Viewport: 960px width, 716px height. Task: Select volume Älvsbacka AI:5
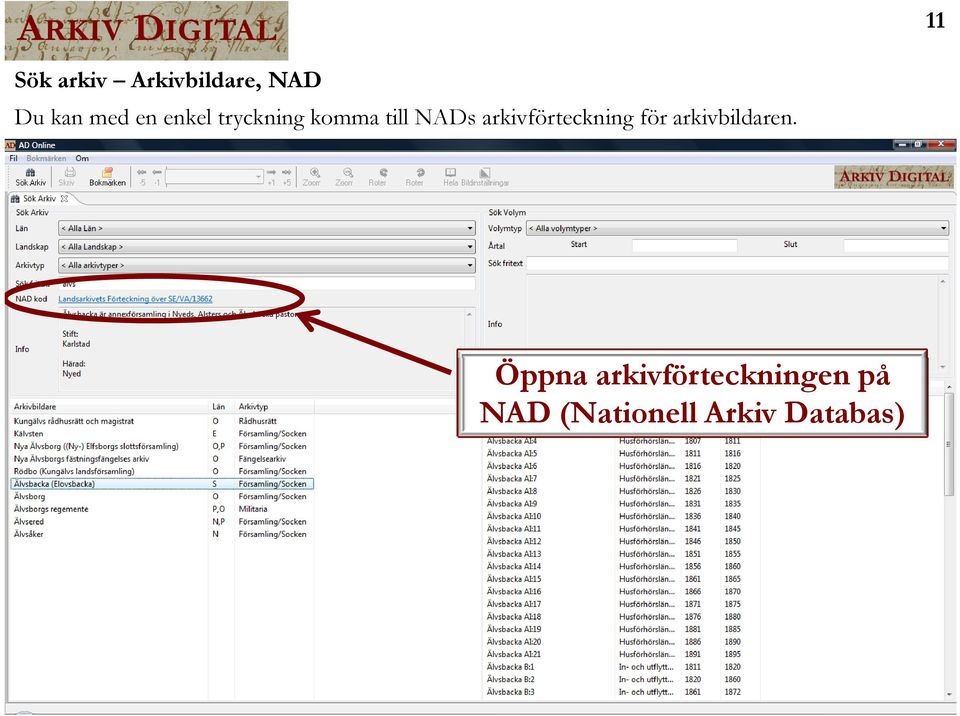[621, 454]
